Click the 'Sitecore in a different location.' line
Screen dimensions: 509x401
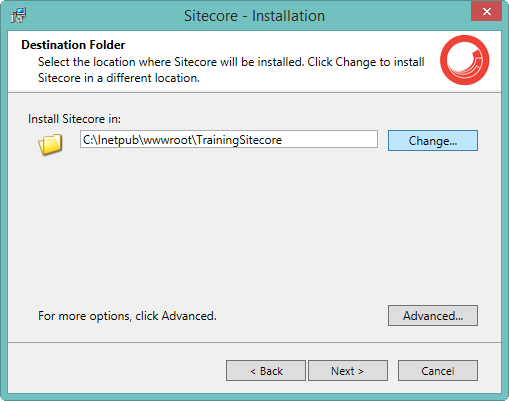tap(119, 78)
